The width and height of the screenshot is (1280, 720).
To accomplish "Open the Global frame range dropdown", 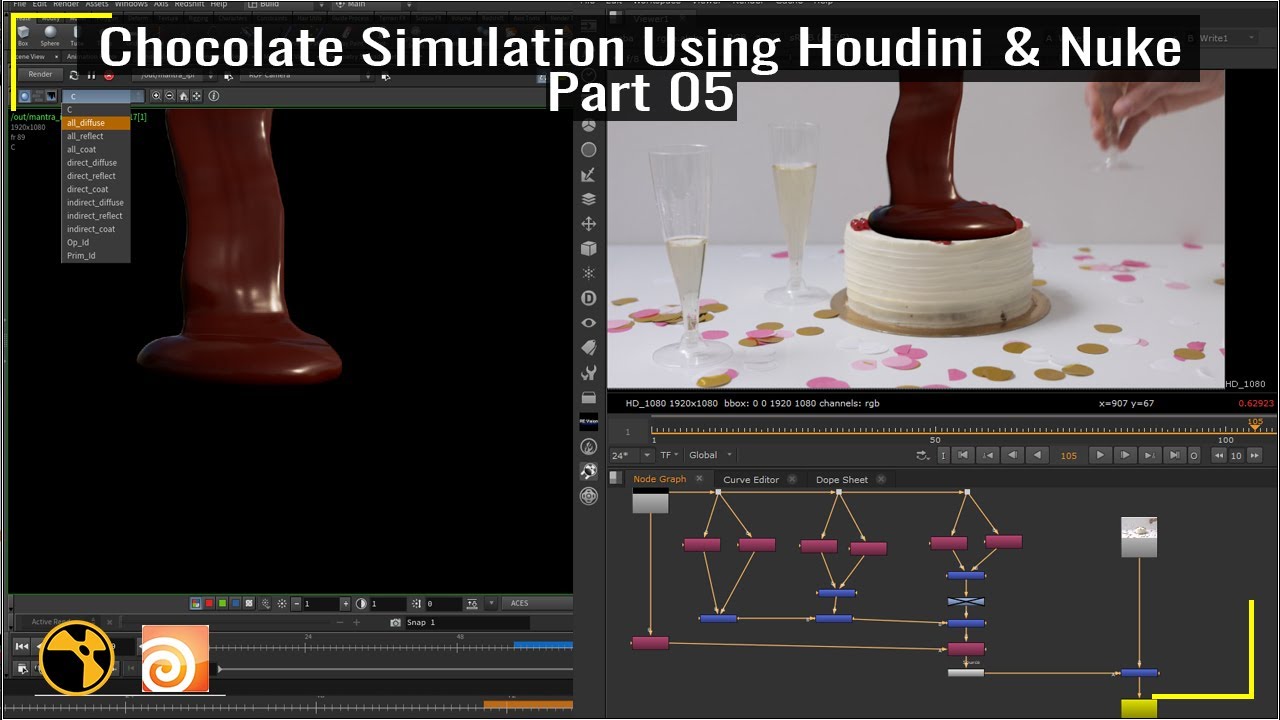I will tap(711, 455).
